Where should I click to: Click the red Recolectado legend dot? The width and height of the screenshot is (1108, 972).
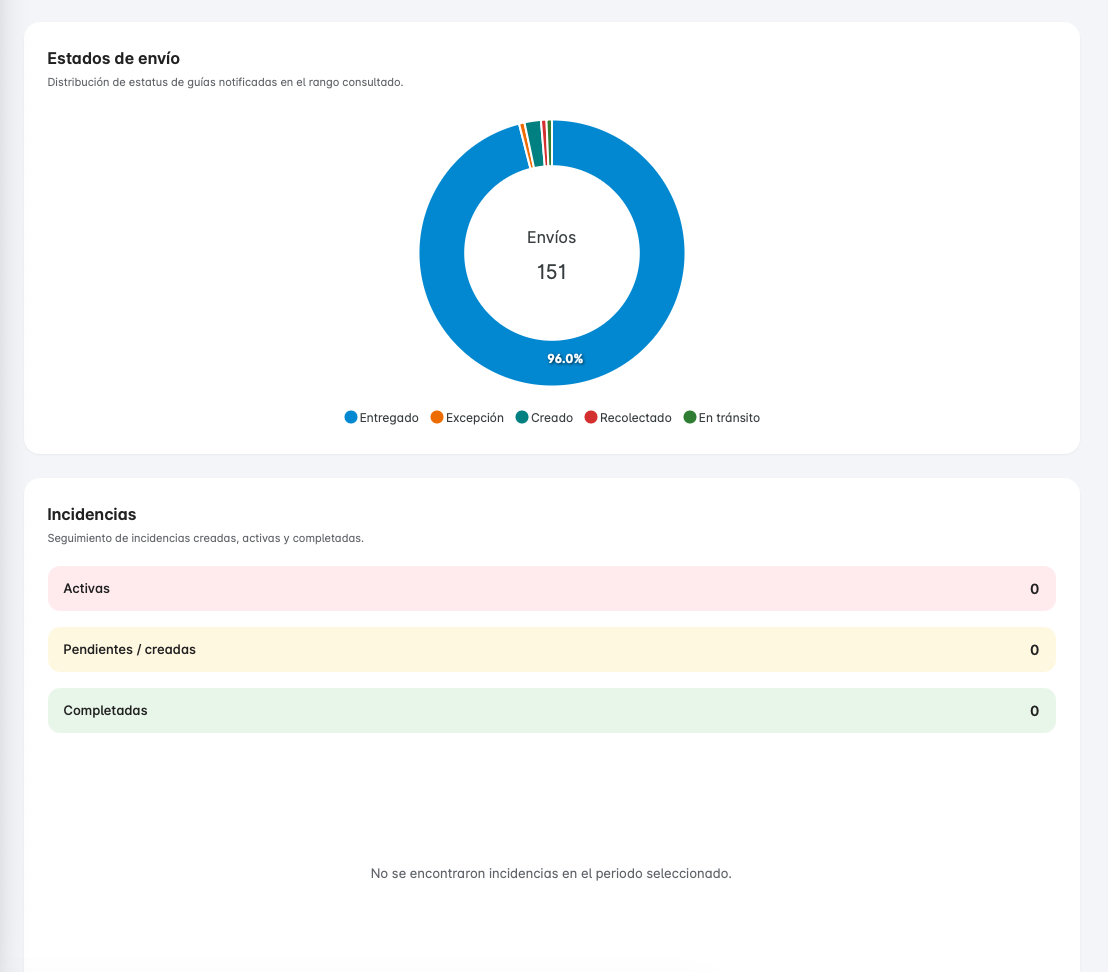(x=590, y=418)
